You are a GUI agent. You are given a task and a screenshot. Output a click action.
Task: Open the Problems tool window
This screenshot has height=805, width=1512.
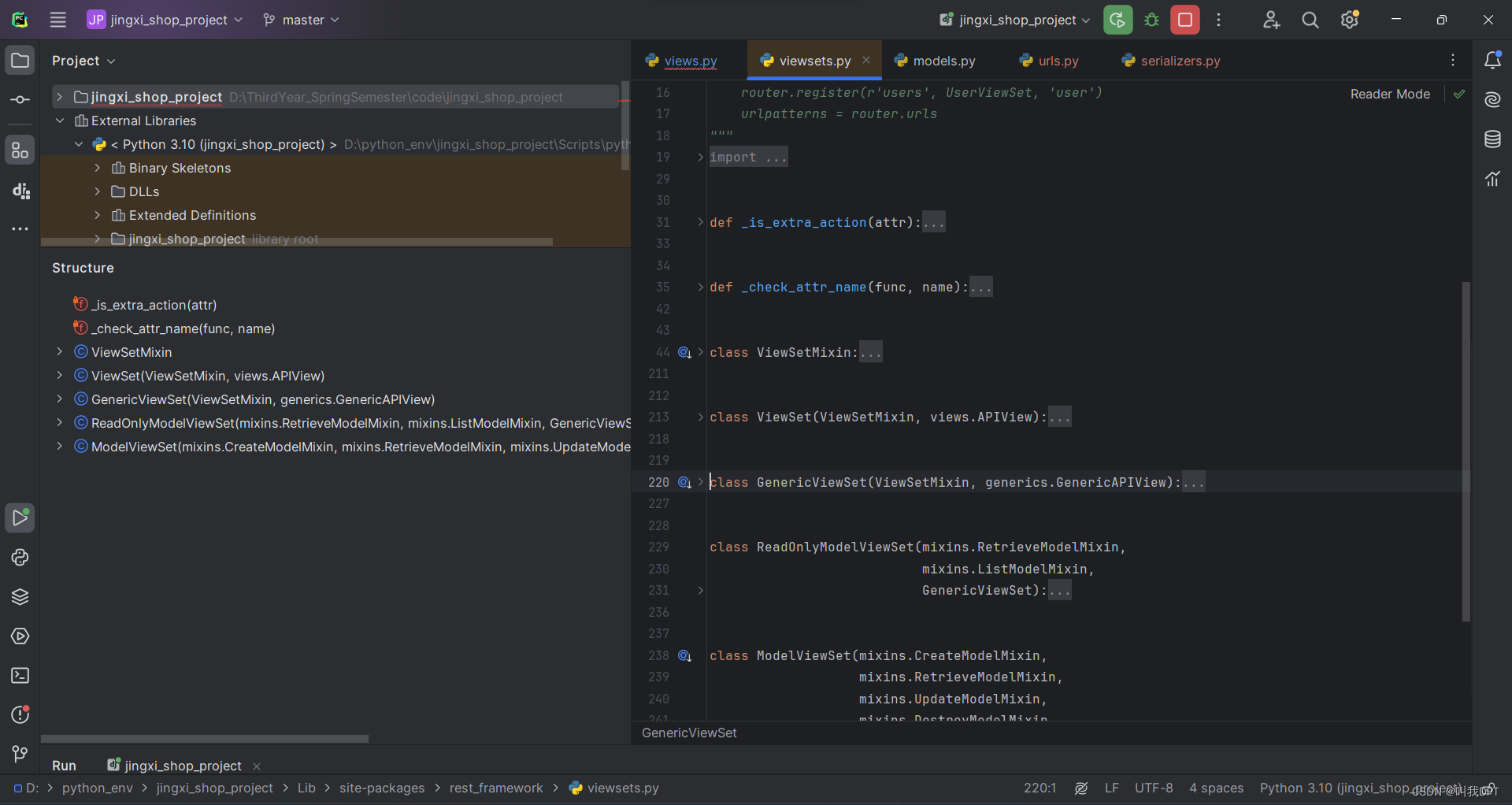pyautogui.click(x=20, y=714)
